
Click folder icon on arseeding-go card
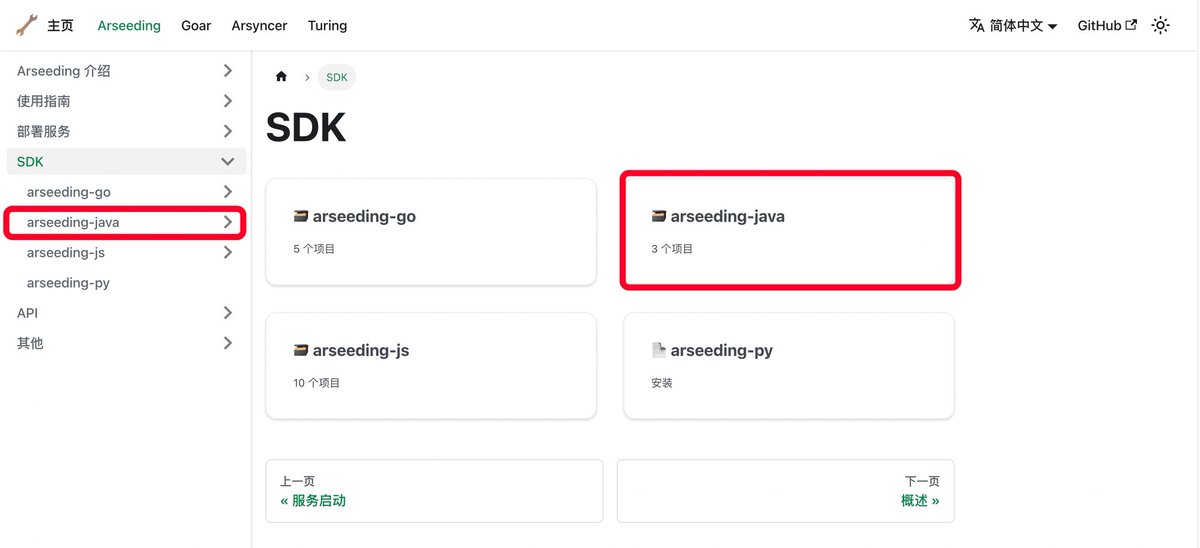(x=300, y=216)
